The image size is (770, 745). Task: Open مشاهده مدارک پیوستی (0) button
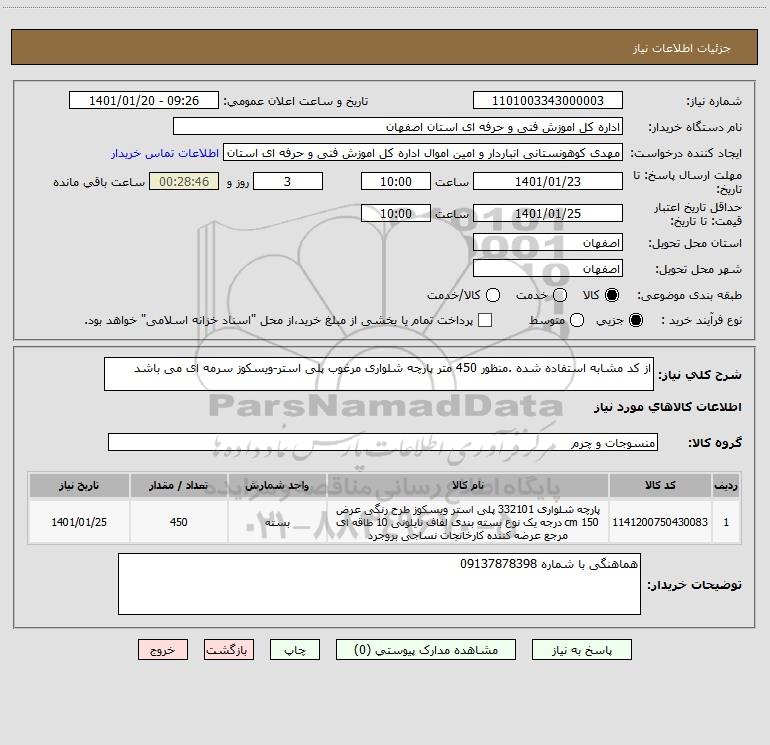426,650
